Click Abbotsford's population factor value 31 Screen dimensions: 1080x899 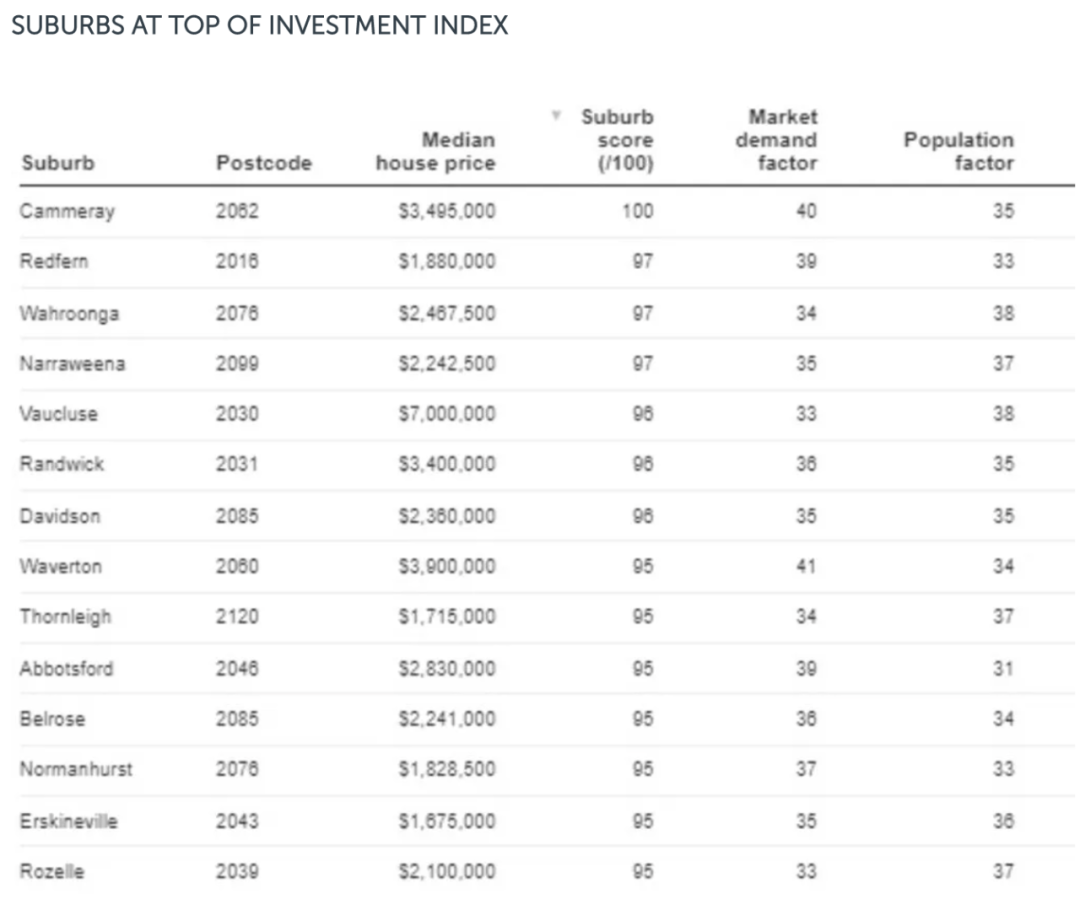coord(1003,668)
